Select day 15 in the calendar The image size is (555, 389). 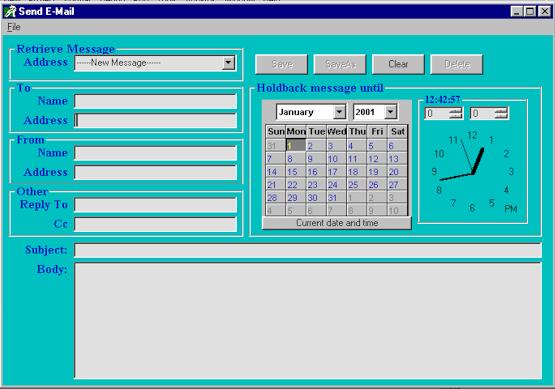pos(292,172)
